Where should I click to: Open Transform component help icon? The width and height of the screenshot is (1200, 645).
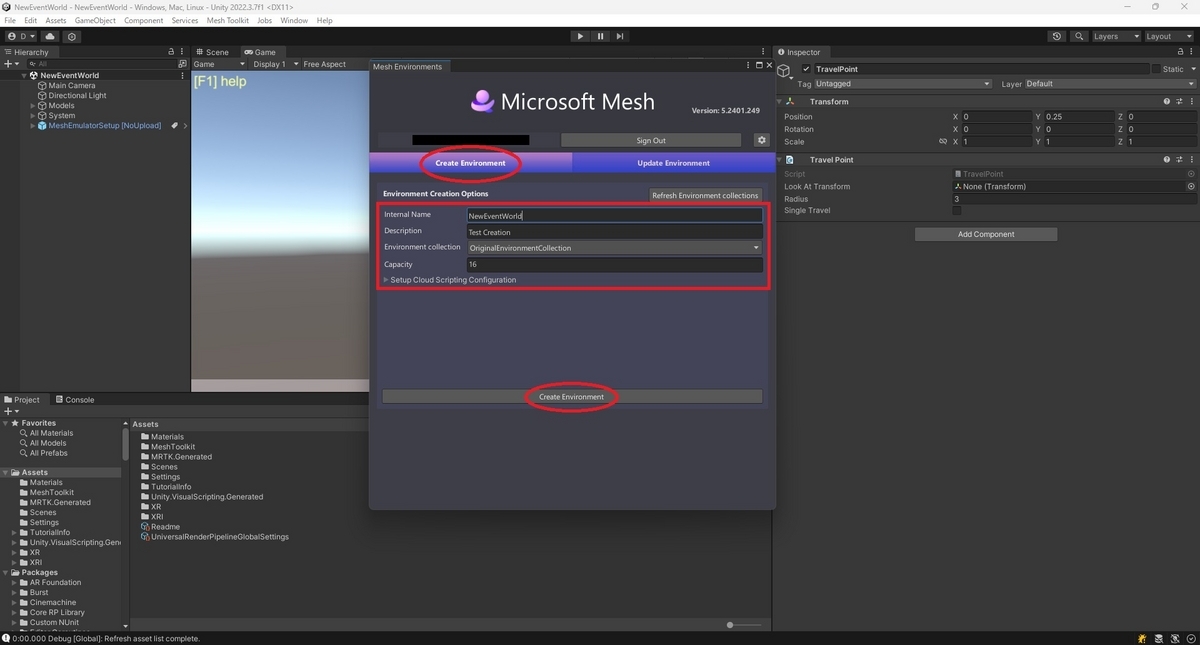1167,101
